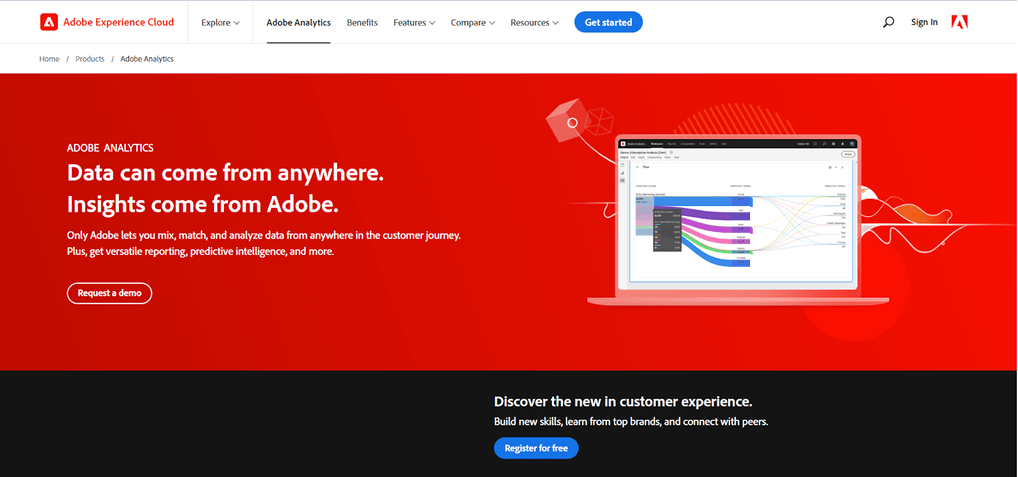Select the Adobe Analytics nav tab

(299, 22)
